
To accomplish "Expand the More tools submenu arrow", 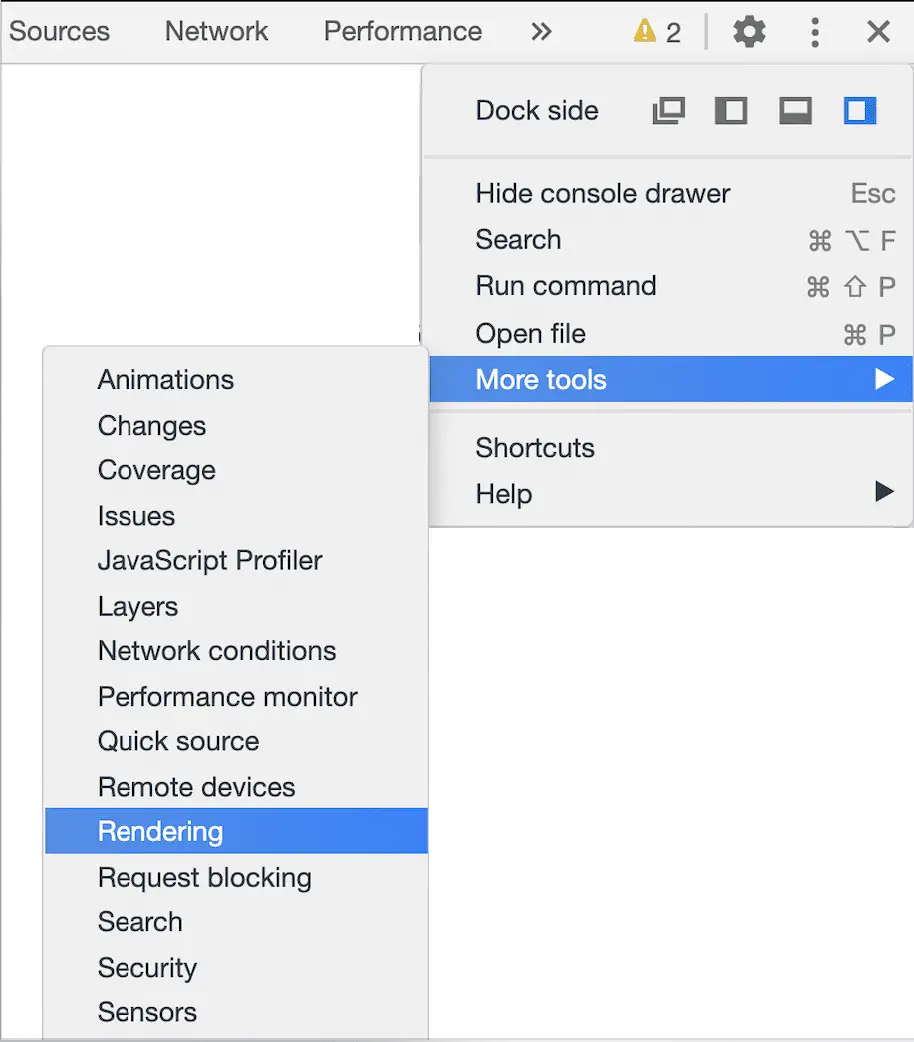I will pos(884,379).
